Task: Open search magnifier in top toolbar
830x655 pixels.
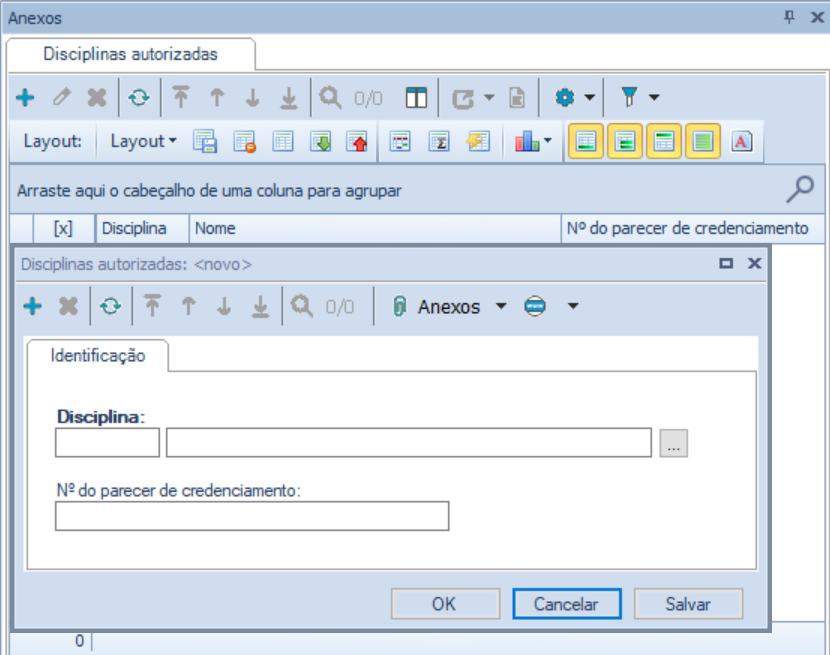Action: (x=330, y=98)
